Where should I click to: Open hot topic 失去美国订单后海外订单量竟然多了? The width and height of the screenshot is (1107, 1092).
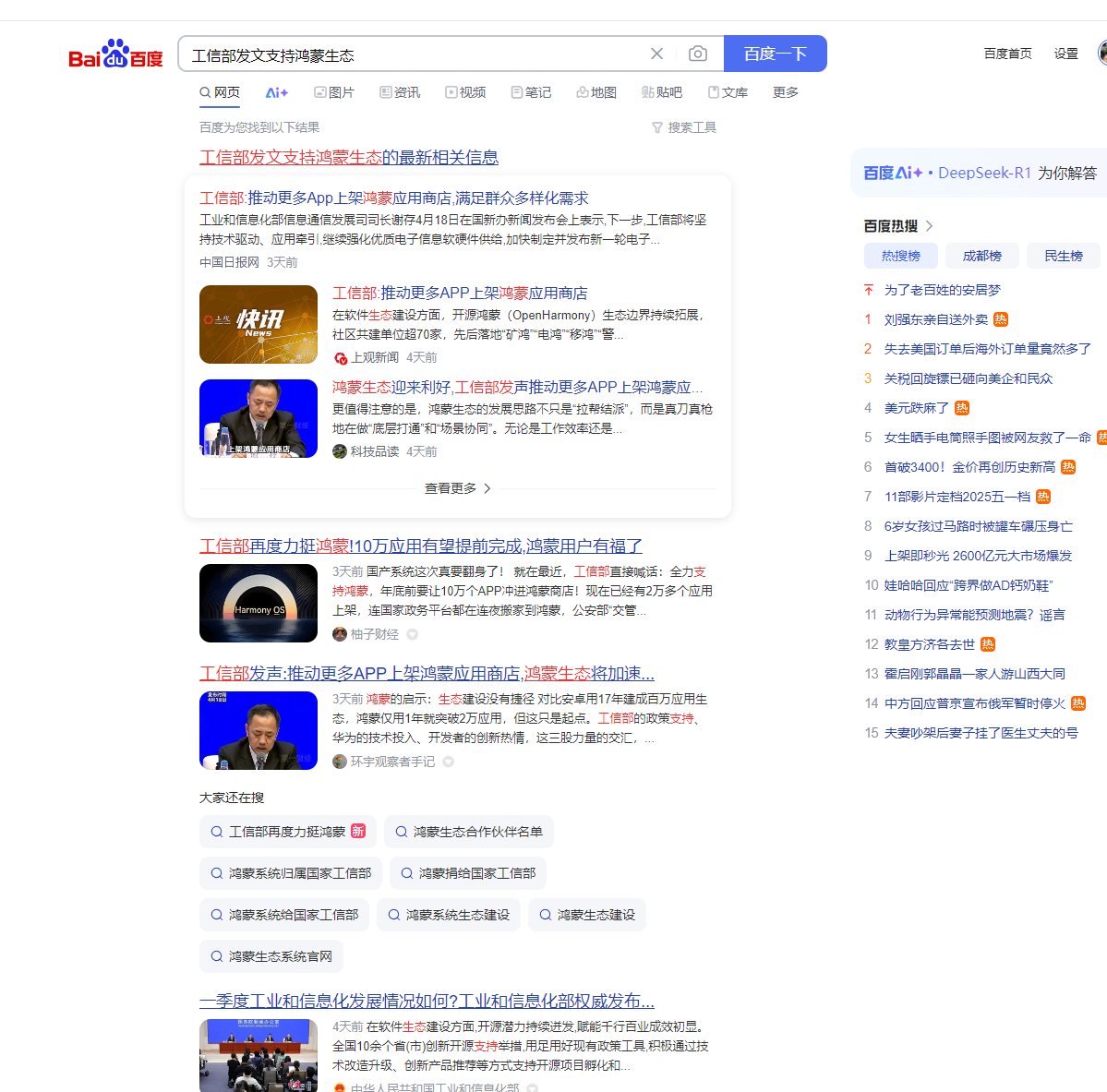[988, 350]
